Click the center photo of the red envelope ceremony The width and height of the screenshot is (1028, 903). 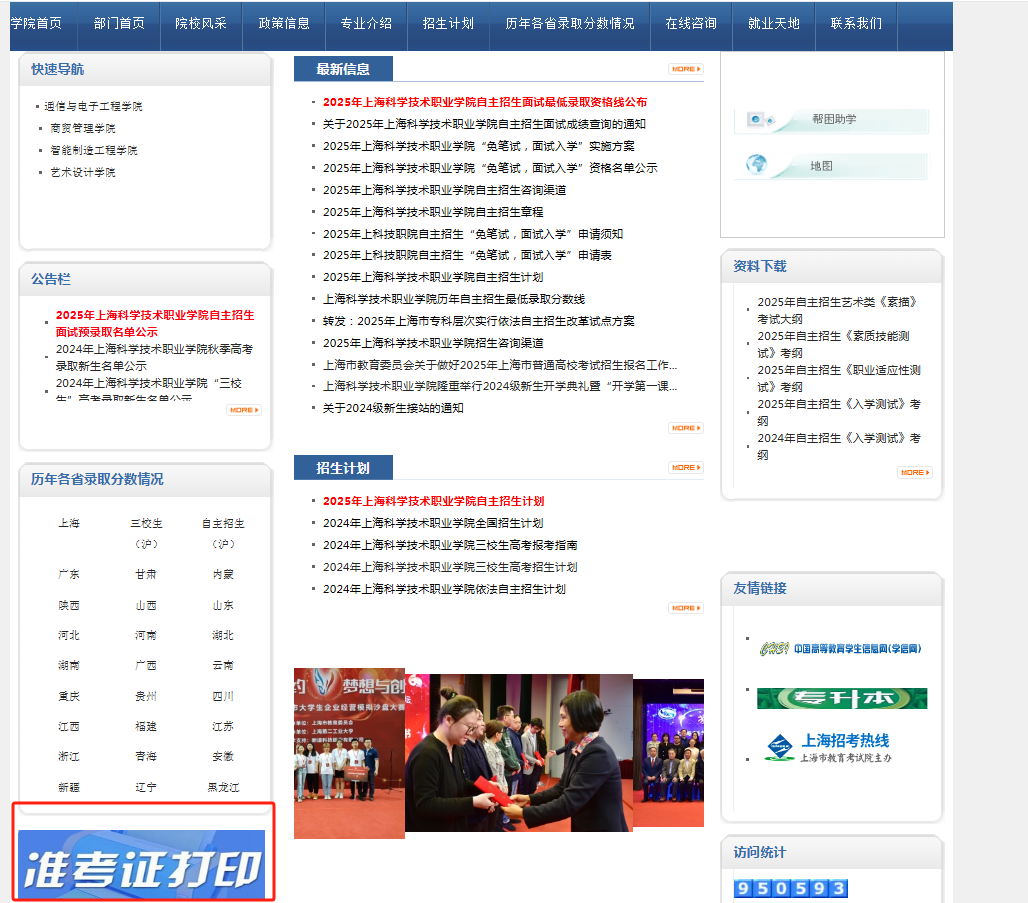click(x=518, y=752)
